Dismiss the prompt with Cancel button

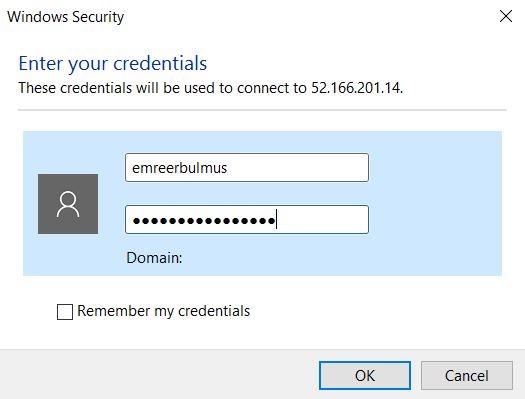tap(467, 375)
